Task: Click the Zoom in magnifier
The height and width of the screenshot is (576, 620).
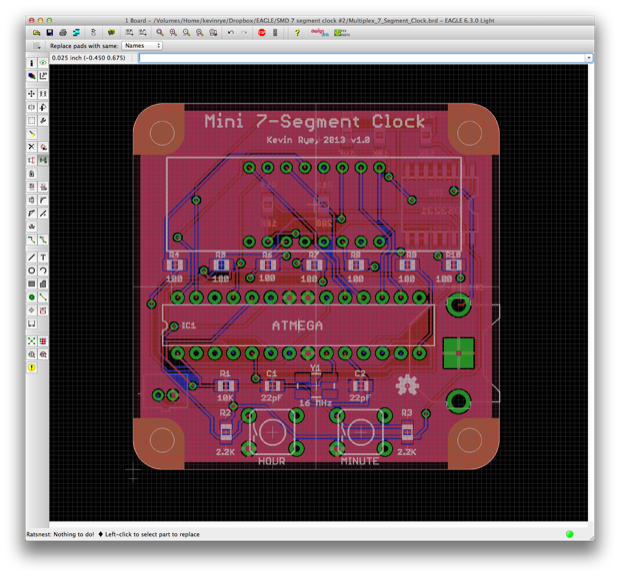Action: (x=173, y=32)
